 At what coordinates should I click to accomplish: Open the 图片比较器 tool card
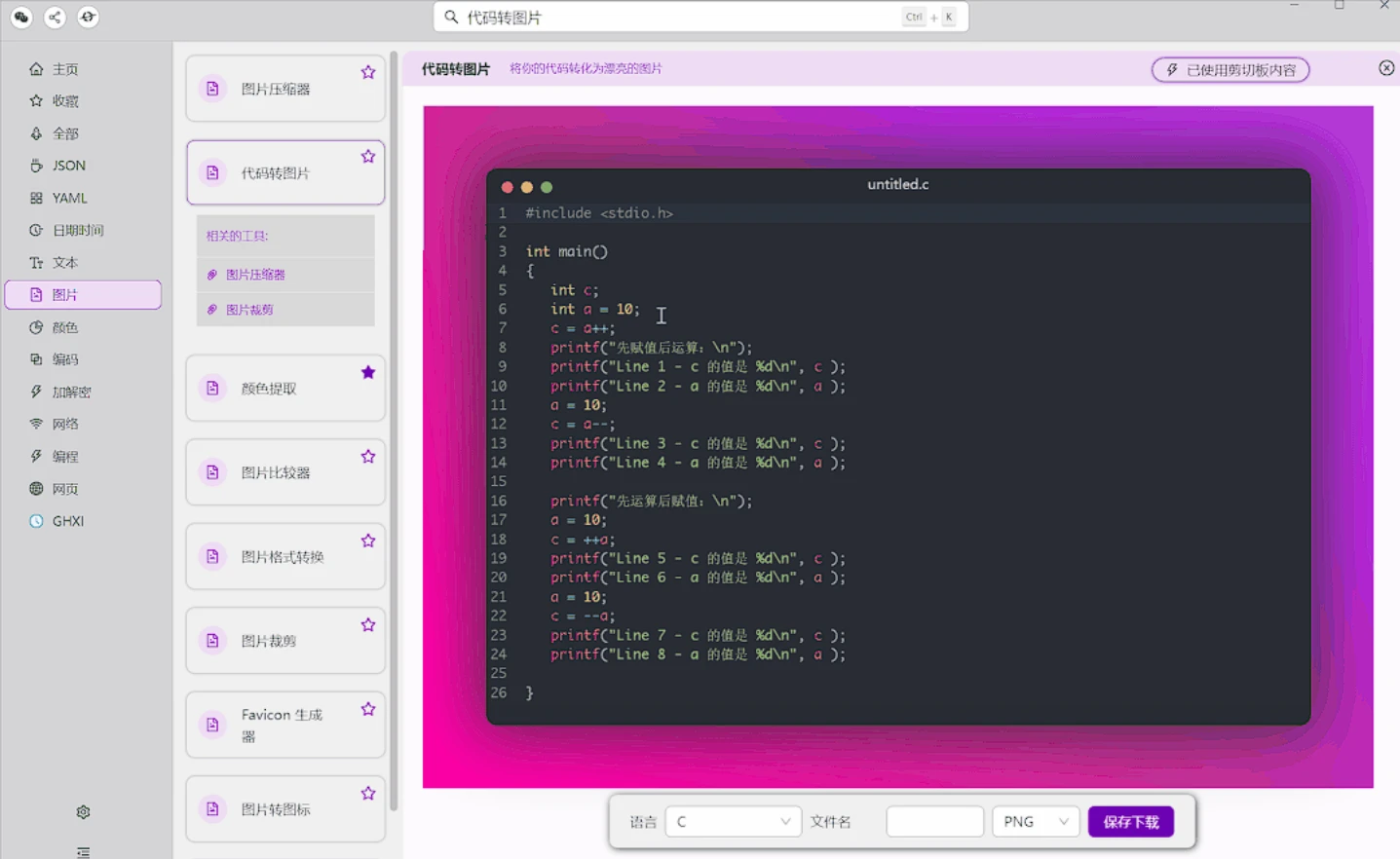point(285,472)
